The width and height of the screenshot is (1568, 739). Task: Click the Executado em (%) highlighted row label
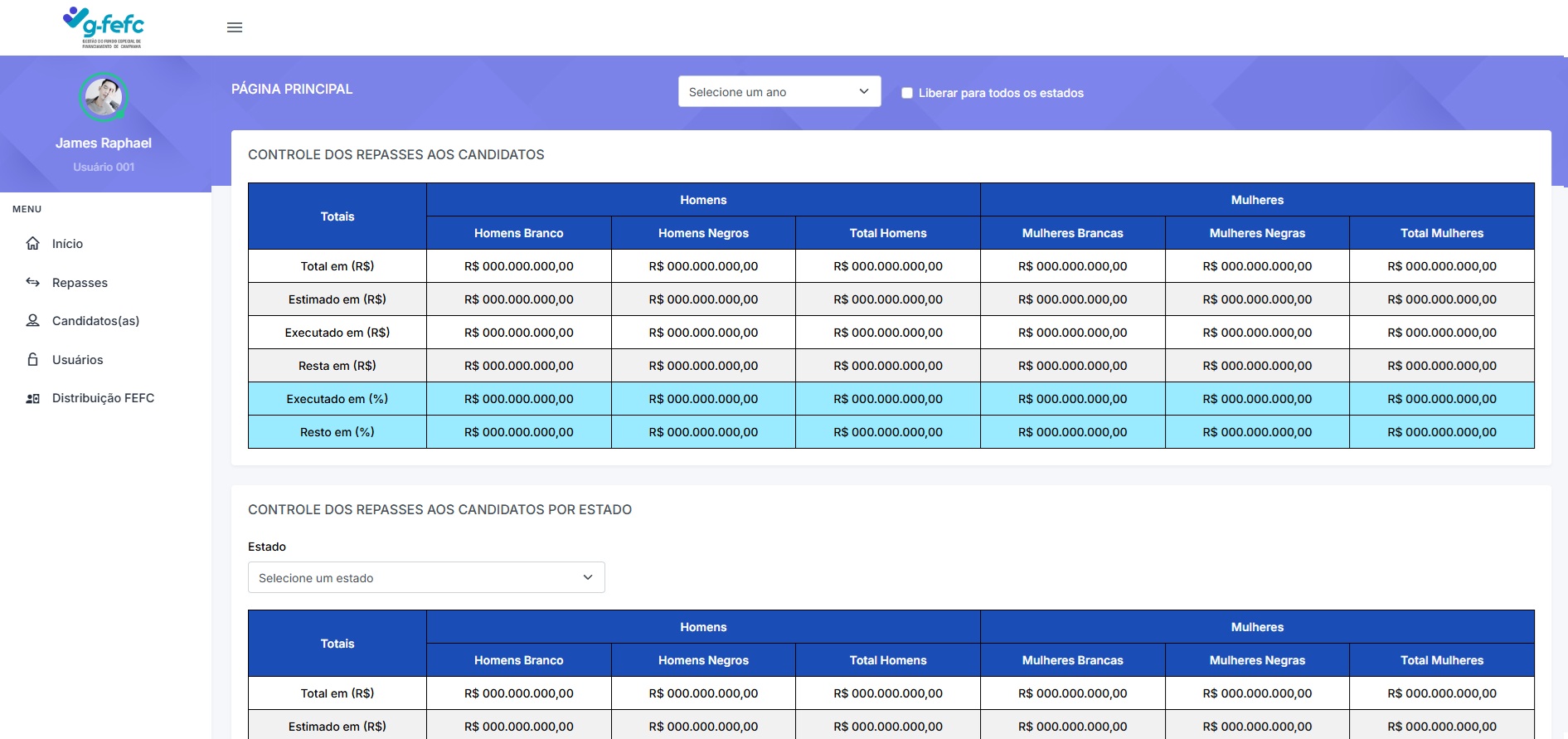coord(337,399)
